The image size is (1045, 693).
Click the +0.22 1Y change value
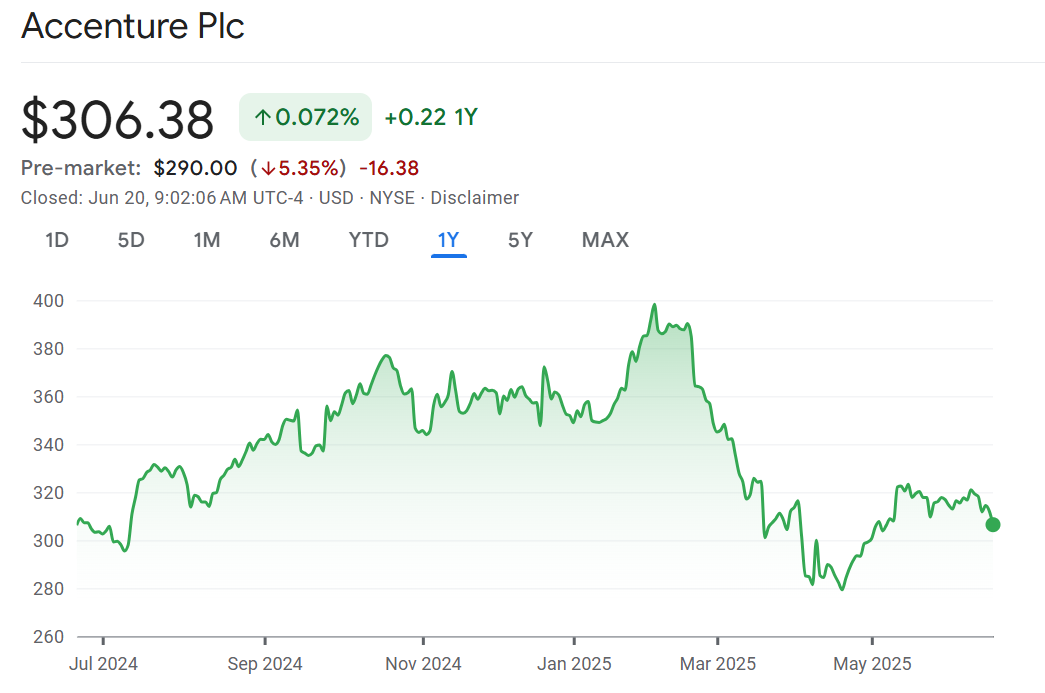point(431,118)
